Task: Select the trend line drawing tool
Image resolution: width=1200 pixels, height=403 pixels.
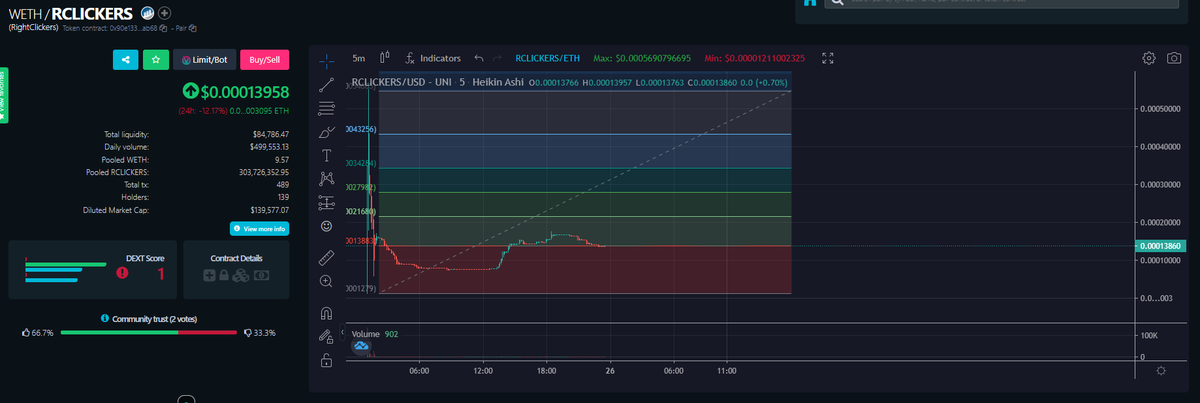Action: click(x=326, y=85)
